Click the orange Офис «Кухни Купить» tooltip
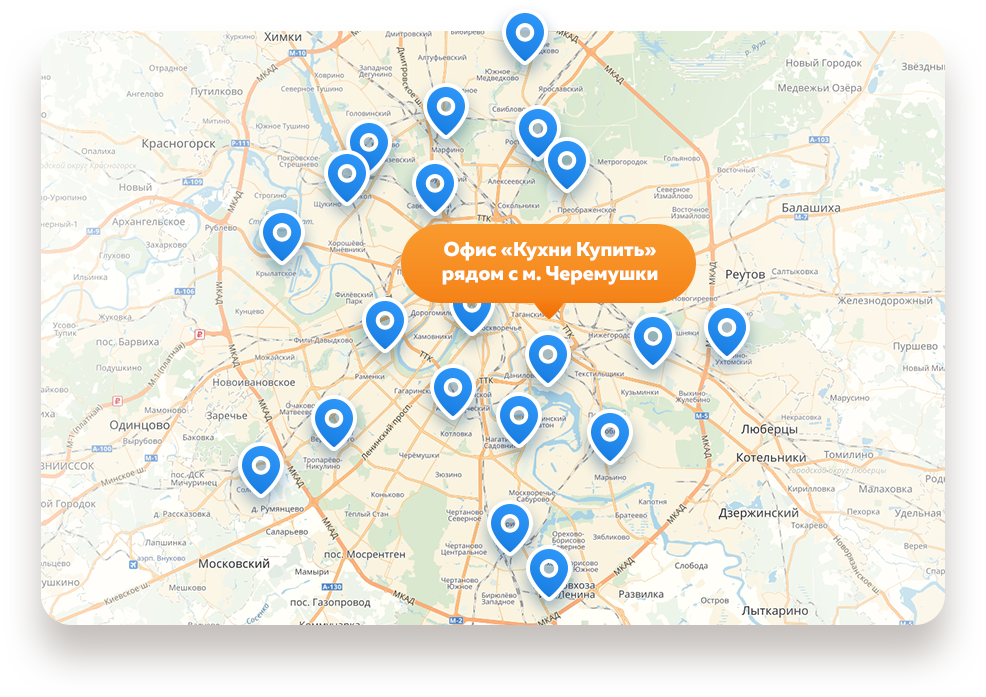 pos(548,263)
